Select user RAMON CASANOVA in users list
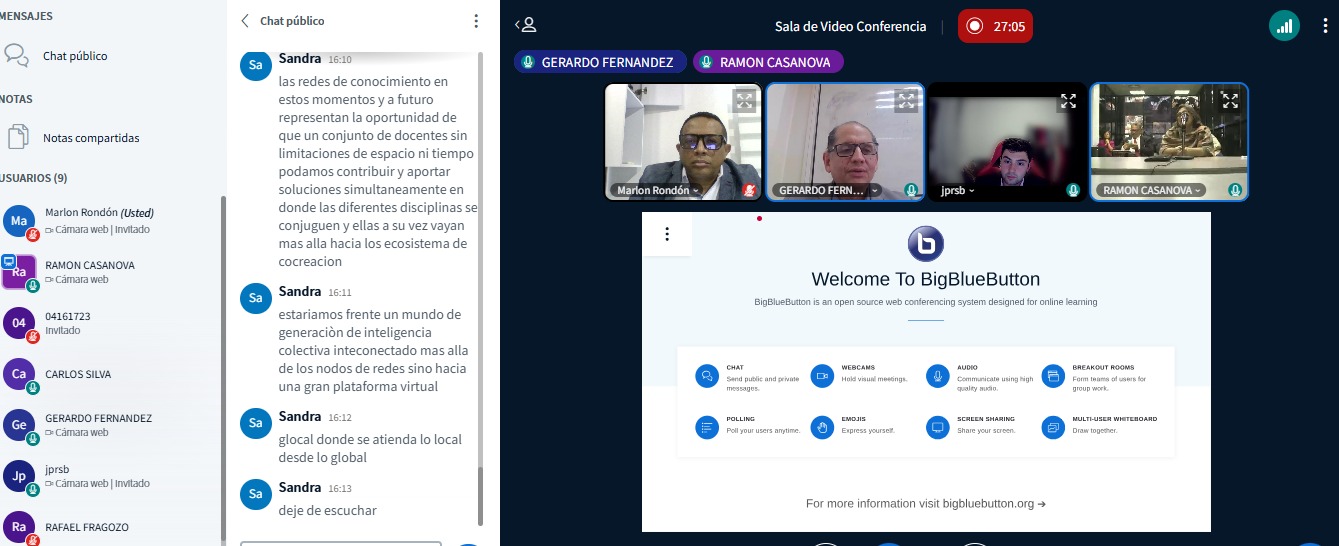The height and width of the screenshot is (546, 1339). click(110, 272)
